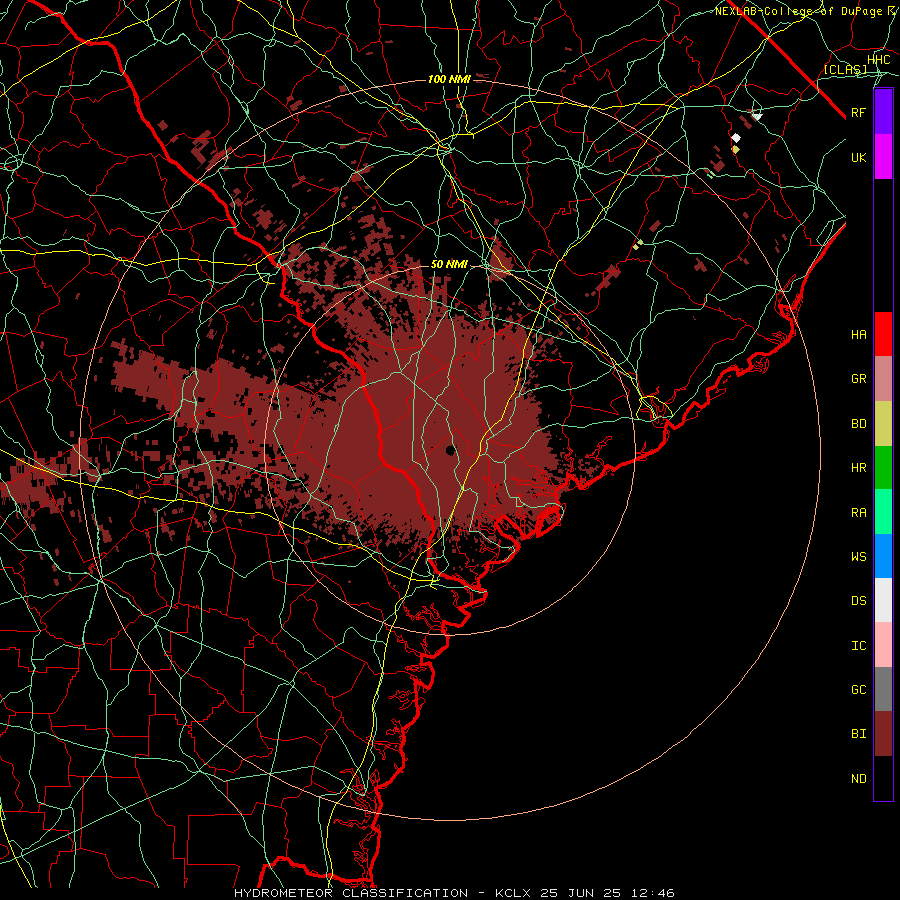Click the DS legend label

858,601
